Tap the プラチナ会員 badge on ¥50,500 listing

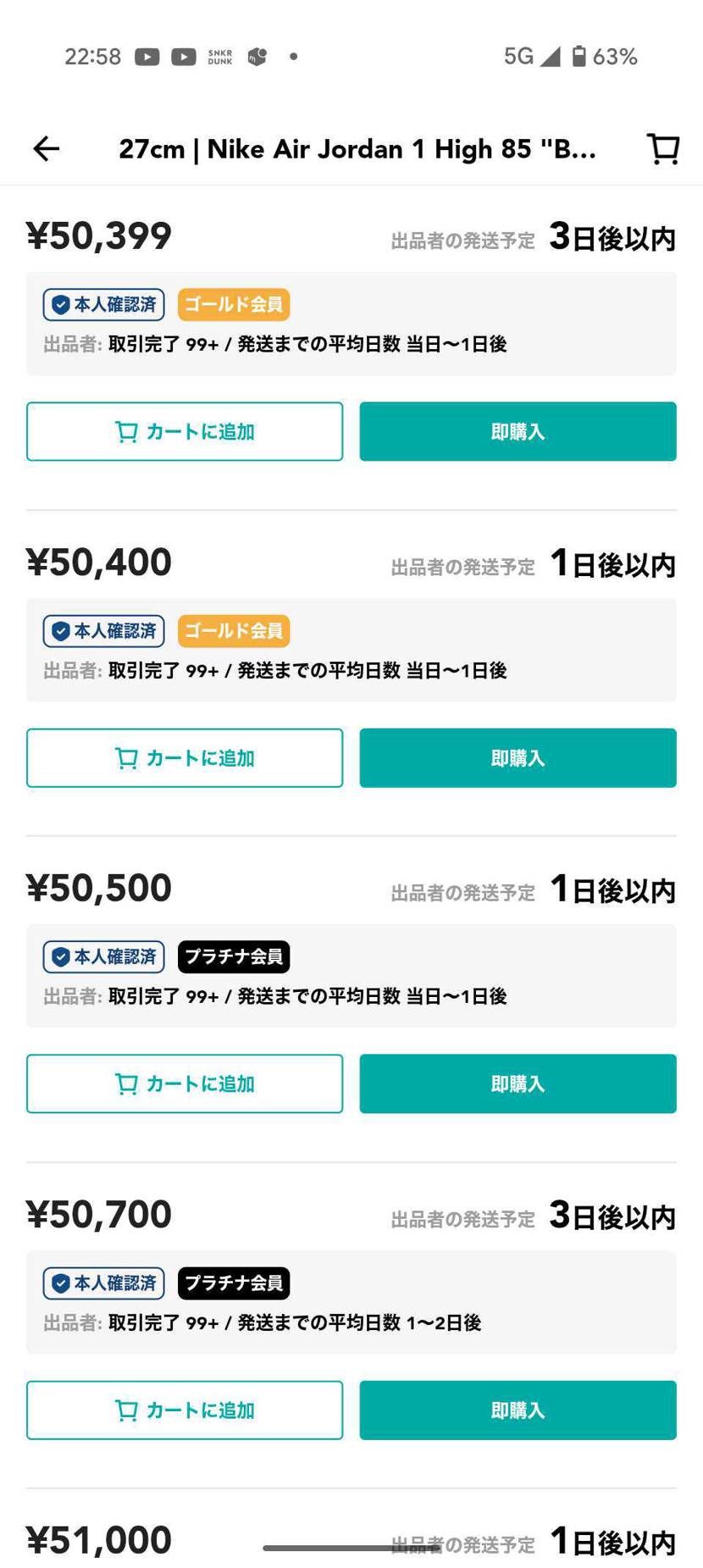(234, 956)
